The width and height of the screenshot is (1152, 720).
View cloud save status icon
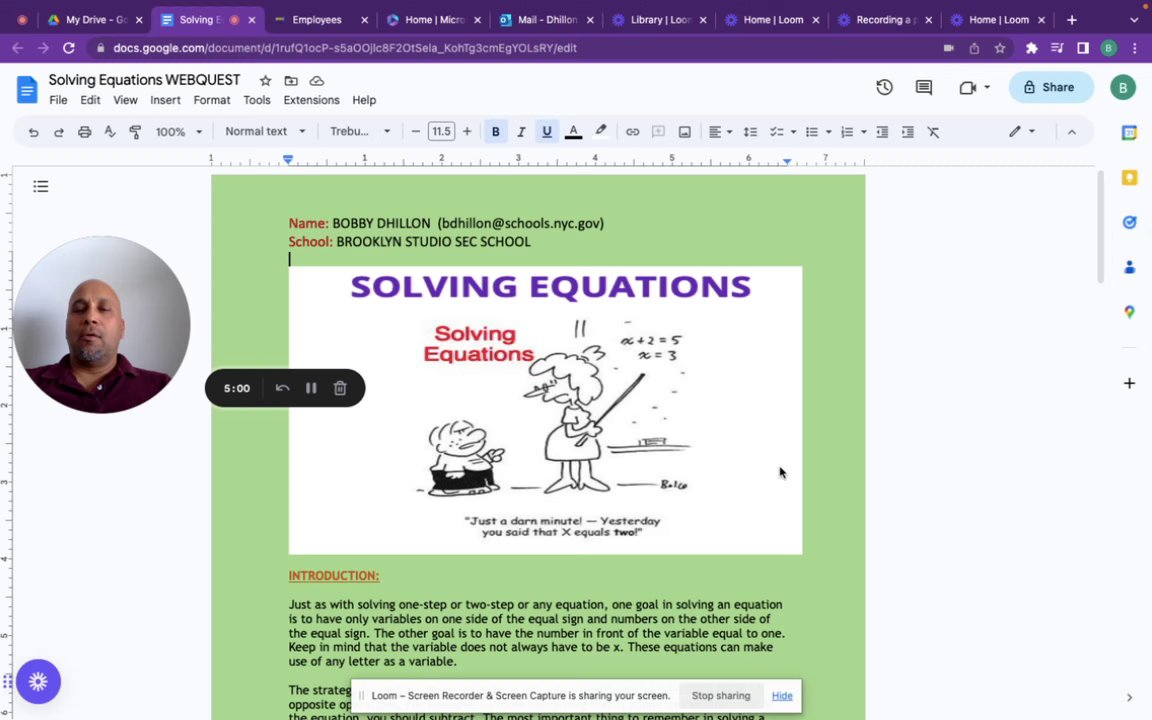click(x=317, y=81)
